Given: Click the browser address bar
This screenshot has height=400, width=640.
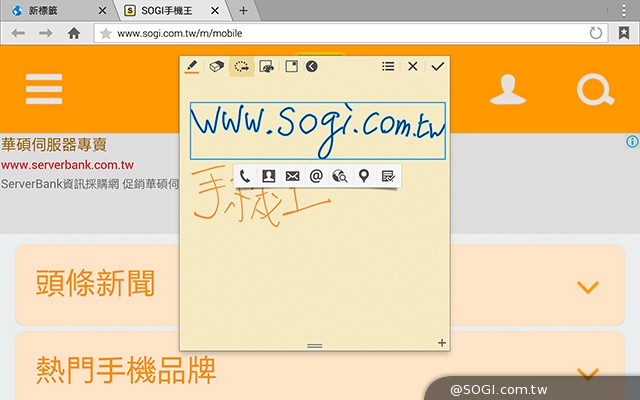Looking at the screenshot, I should point(340,33).
